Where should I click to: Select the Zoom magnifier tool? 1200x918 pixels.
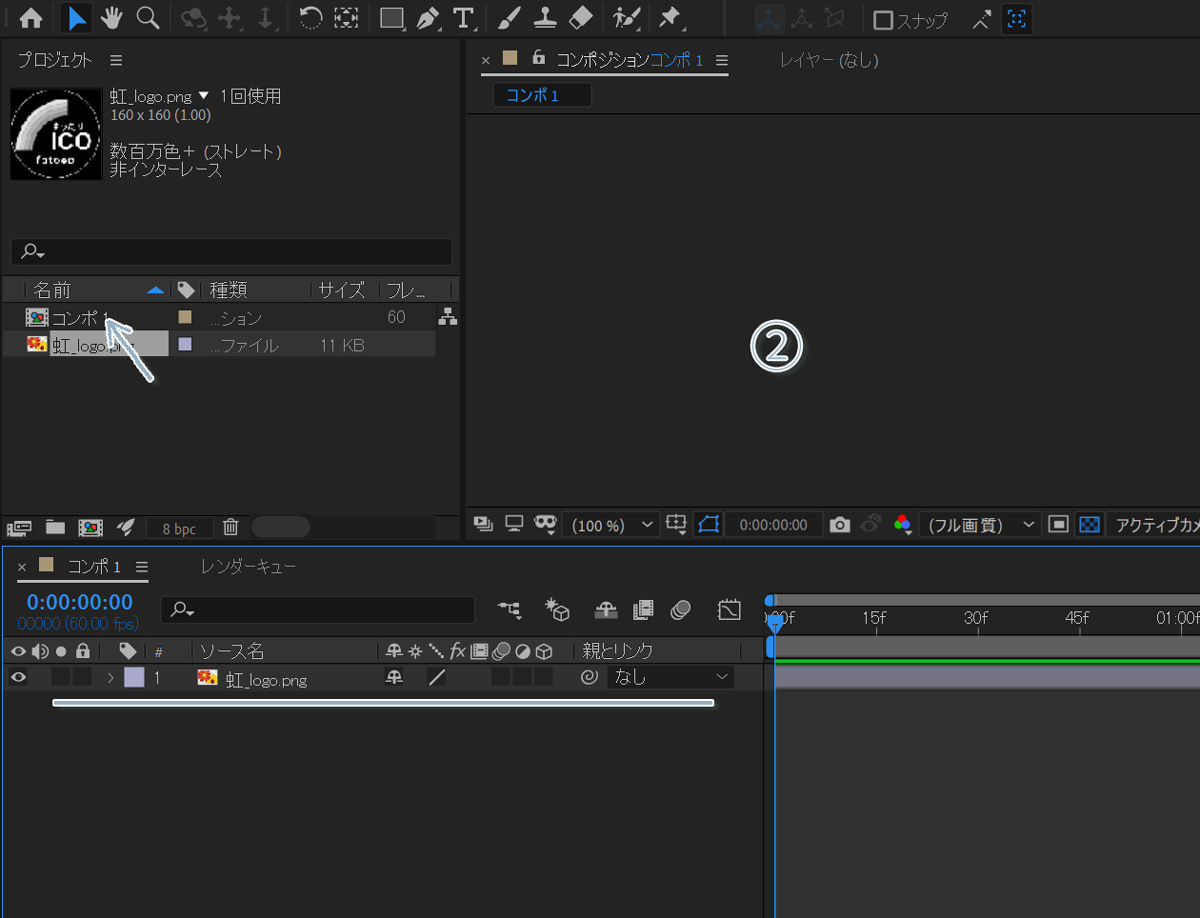tap(147, 18)
